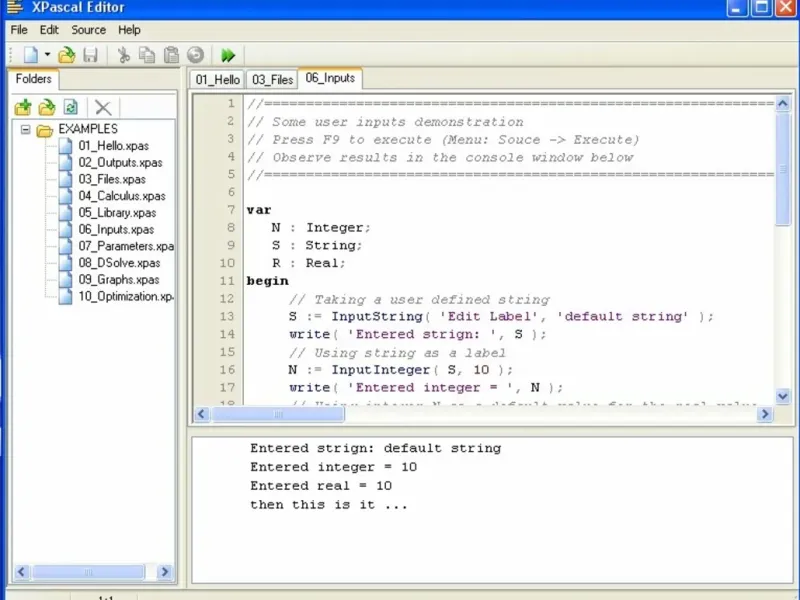This screenshot has width=800, height=600.
Task: Select the 06_Inputs tab
Action: 330,78
